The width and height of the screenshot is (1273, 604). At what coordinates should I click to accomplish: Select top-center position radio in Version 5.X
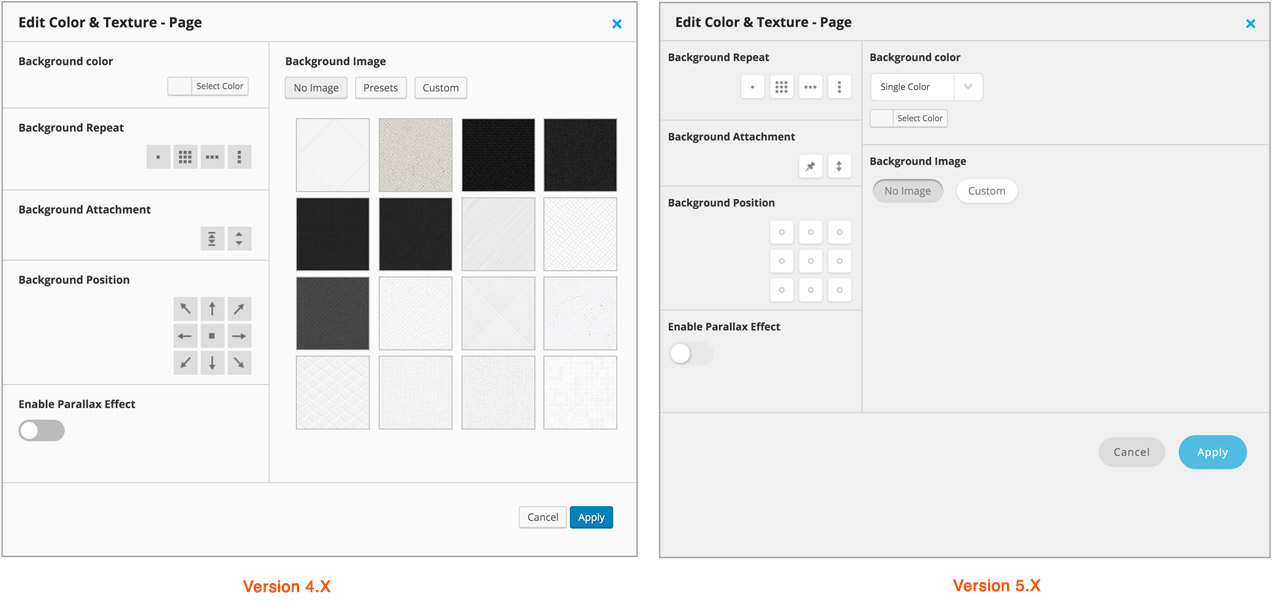tap(811, 232)
